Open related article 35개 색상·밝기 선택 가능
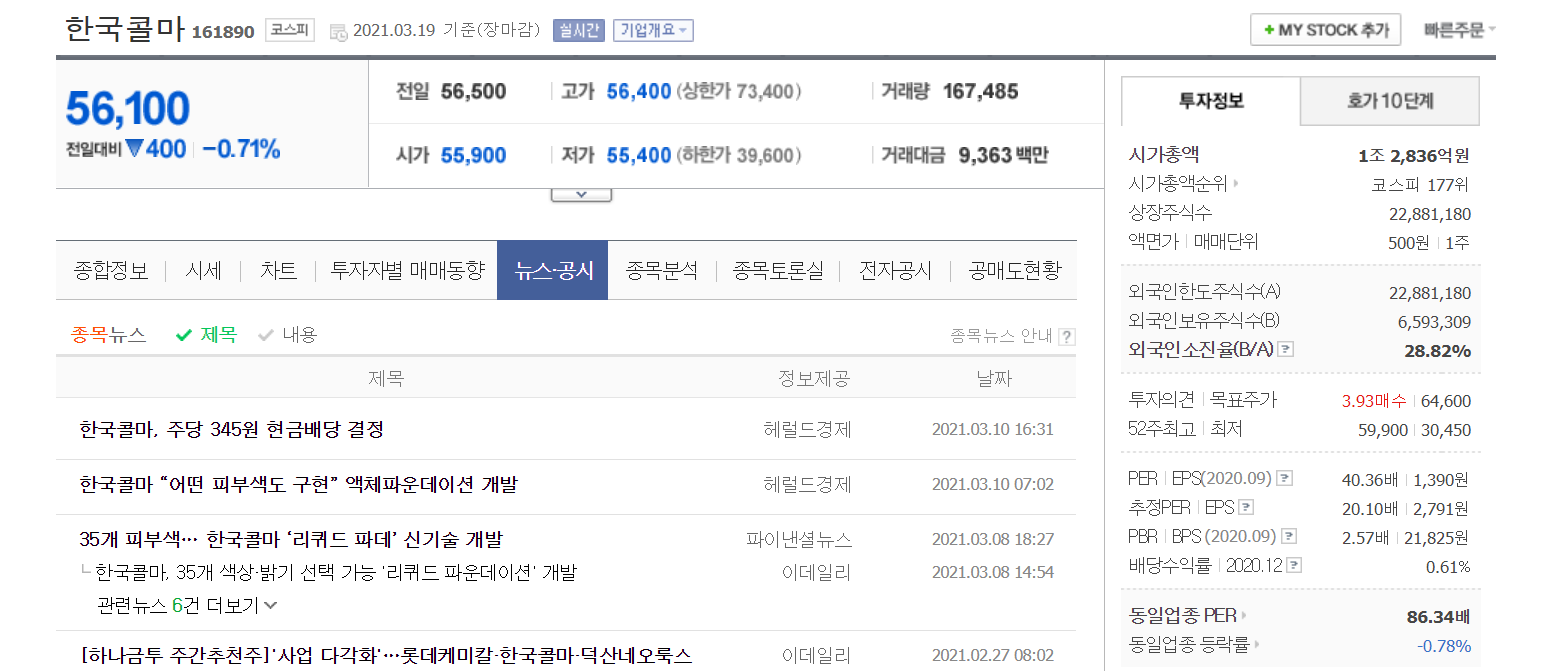Viewport: 1560px width, 671px height. 336,573
